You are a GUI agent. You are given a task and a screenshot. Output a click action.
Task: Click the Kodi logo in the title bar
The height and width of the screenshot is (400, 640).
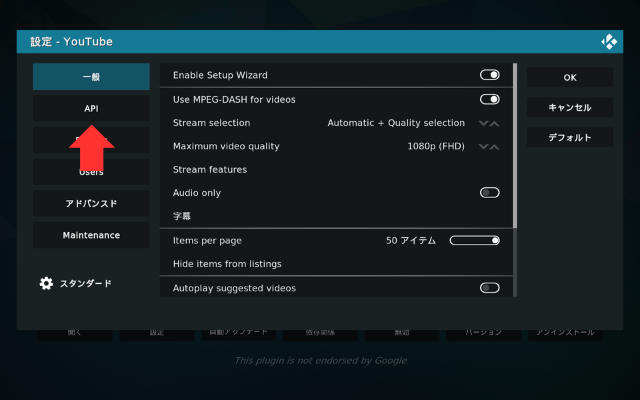point(609,42)
